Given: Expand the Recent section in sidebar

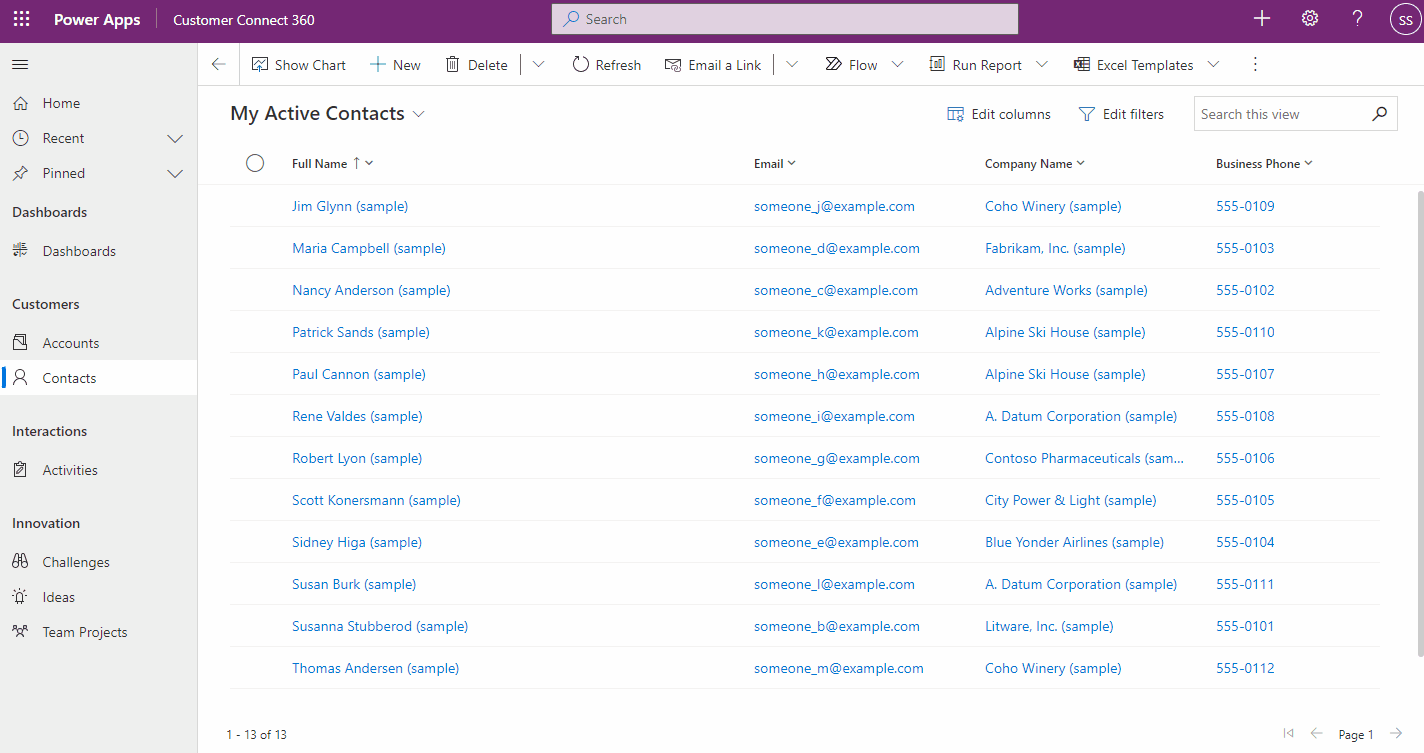Looking at the screenshot, I should coord(175,138).
